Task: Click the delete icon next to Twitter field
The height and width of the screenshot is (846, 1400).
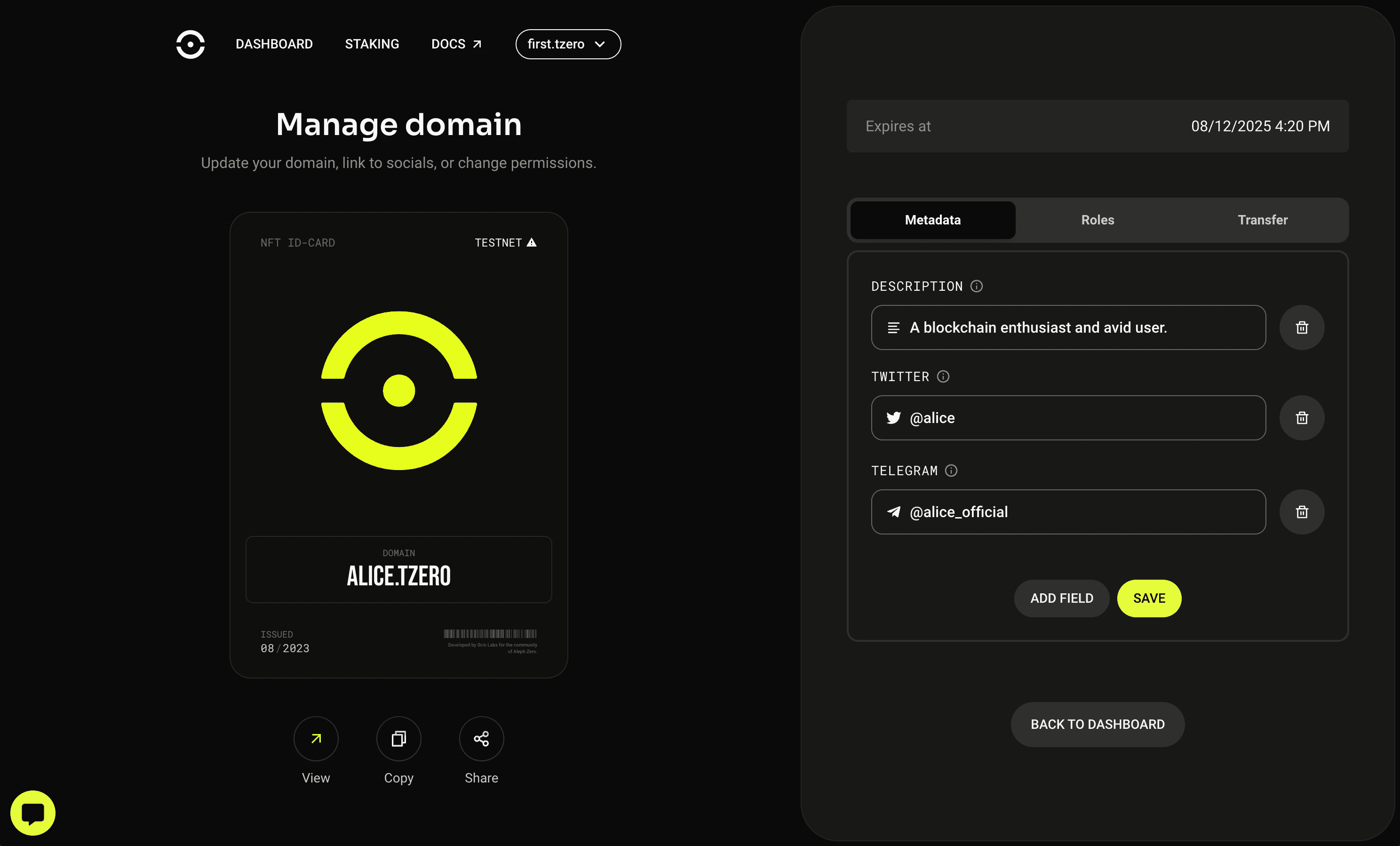Action: 1302,418
